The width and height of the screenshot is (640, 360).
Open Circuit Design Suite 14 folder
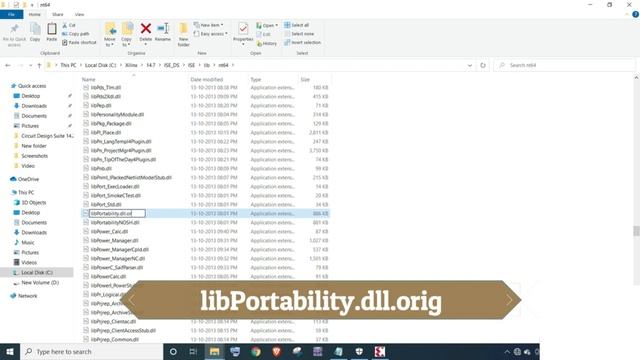(47, 136)
